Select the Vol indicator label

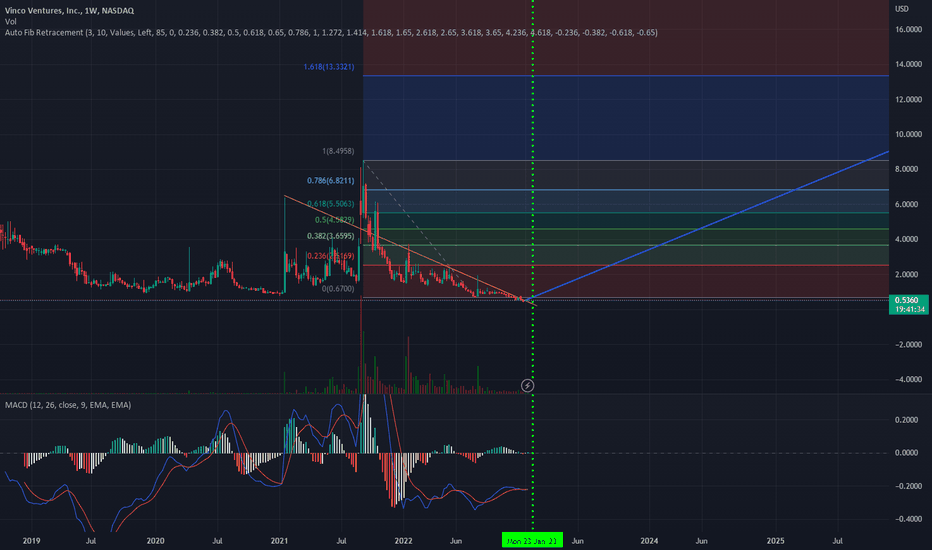point(11,21)
